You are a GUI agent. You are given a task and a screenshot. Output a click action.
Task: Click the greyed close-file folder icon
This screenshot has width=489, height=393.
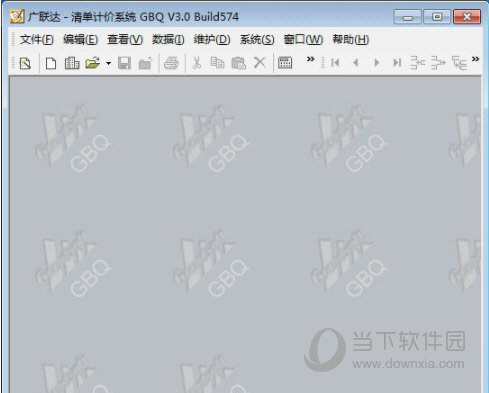click(145, 63)
